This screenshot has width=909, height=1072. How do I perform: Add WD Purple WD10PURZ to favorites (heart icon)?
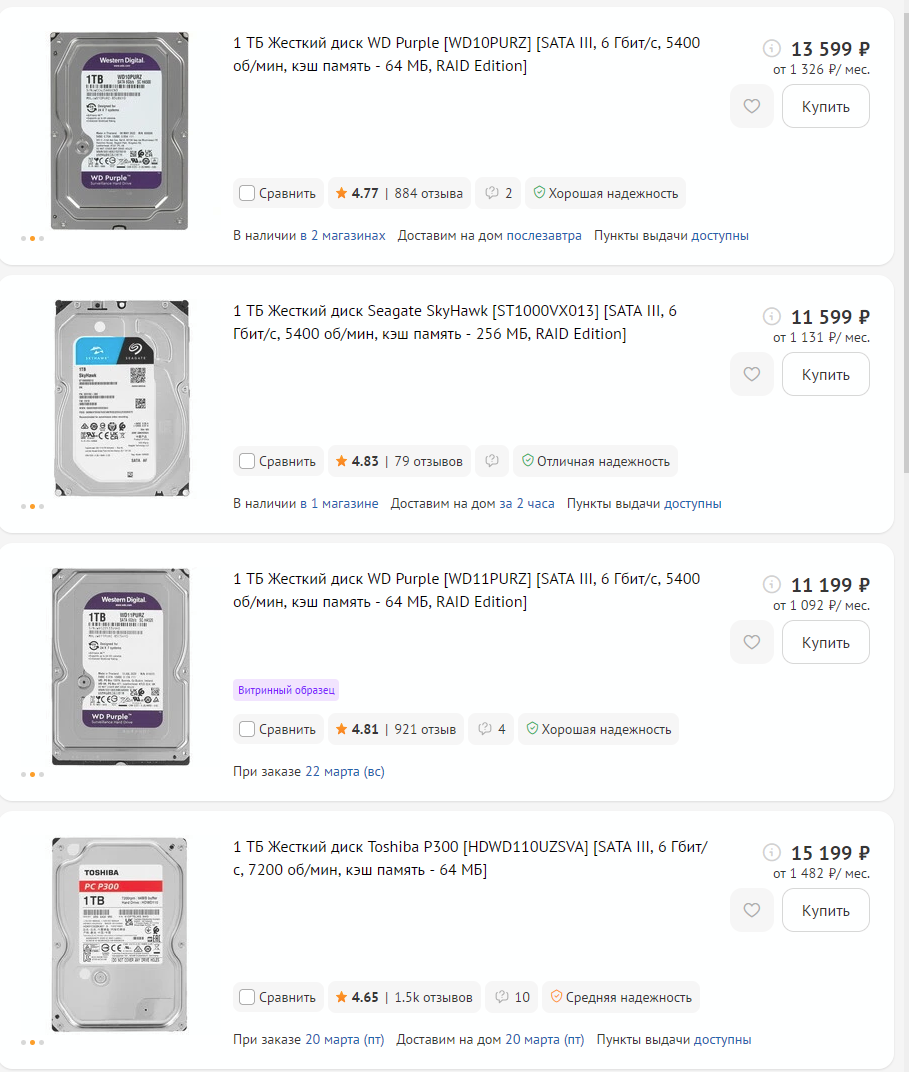coord(752,106)
